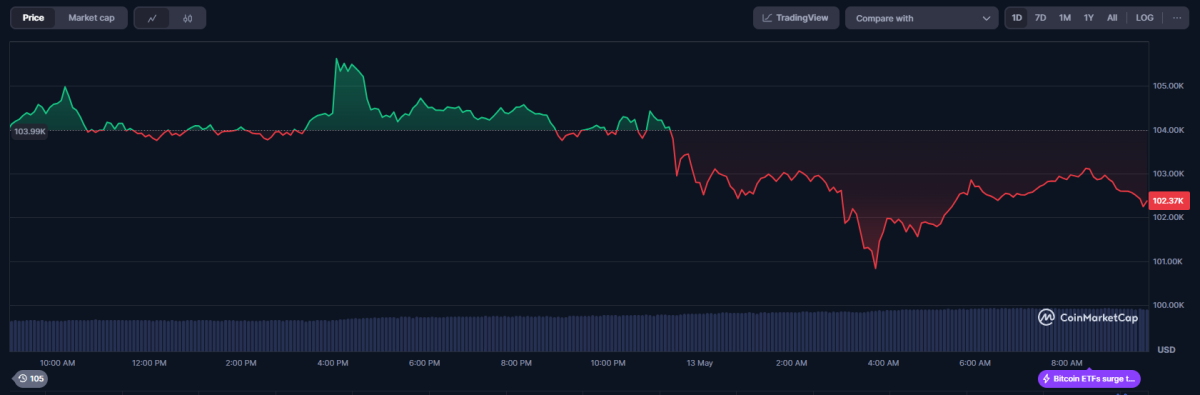Image resolution: width=1200 pixels, height=395 pixels.
Task: Open the more options ellipsis menu
Action: point(1177,18)
